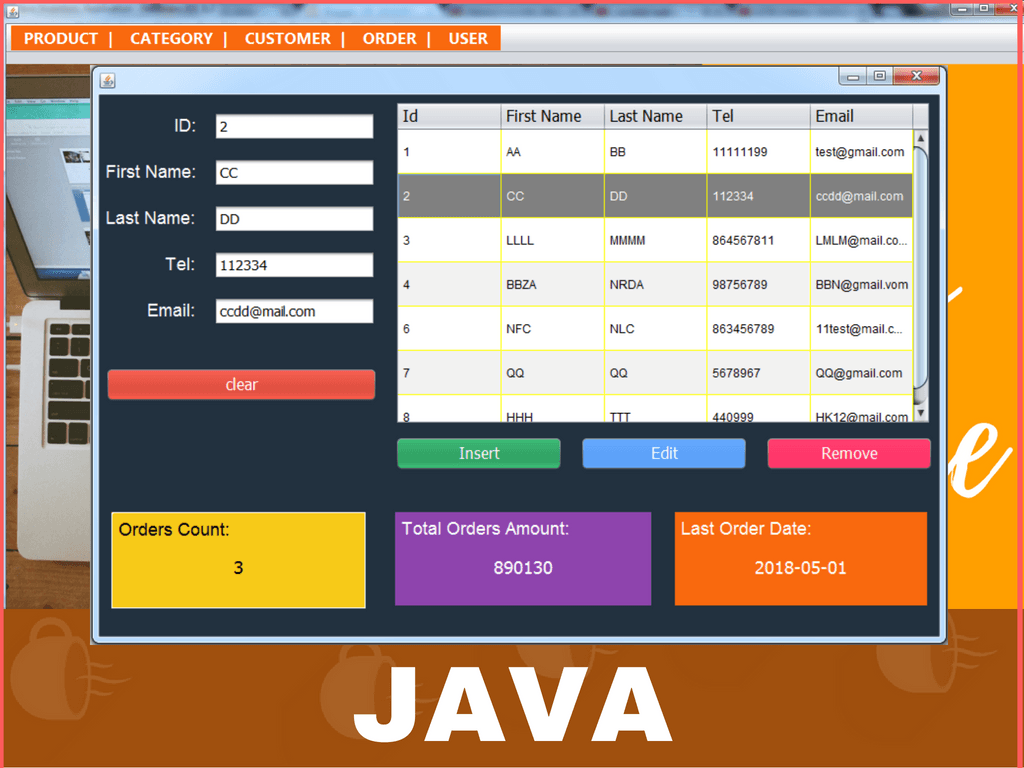Click the Tel input field
Image resolution: width=1024 pixels, height=768 pixels.
(x=293, y=264)
